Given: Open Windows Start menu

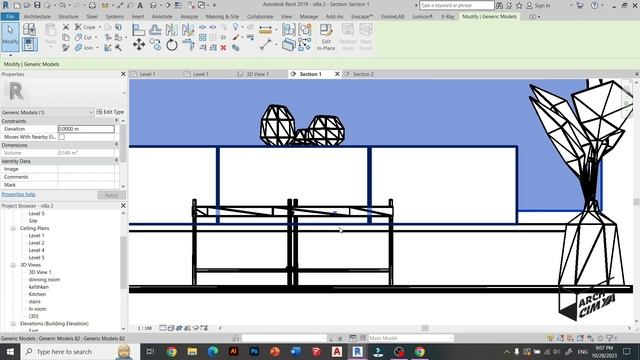Looking at the screenshot, I should point(10,351).
